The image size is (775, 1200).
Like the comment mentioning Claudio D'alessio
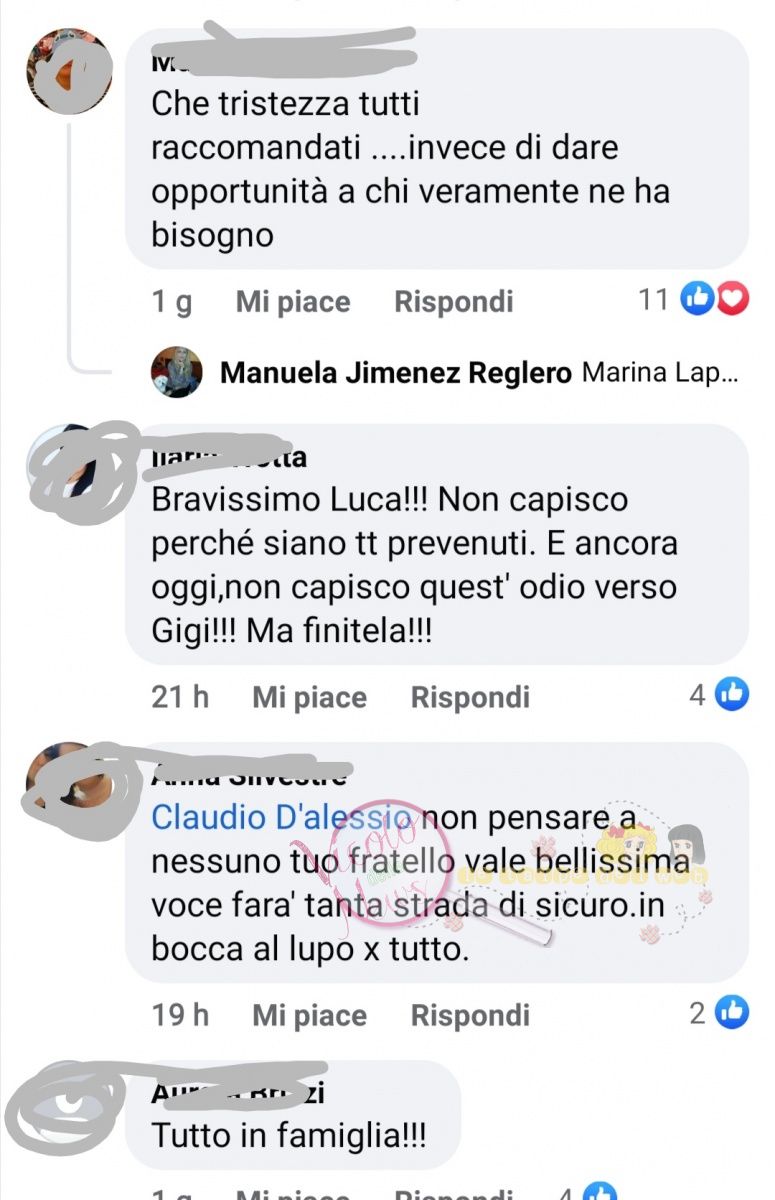click(x=309, y=1016)
